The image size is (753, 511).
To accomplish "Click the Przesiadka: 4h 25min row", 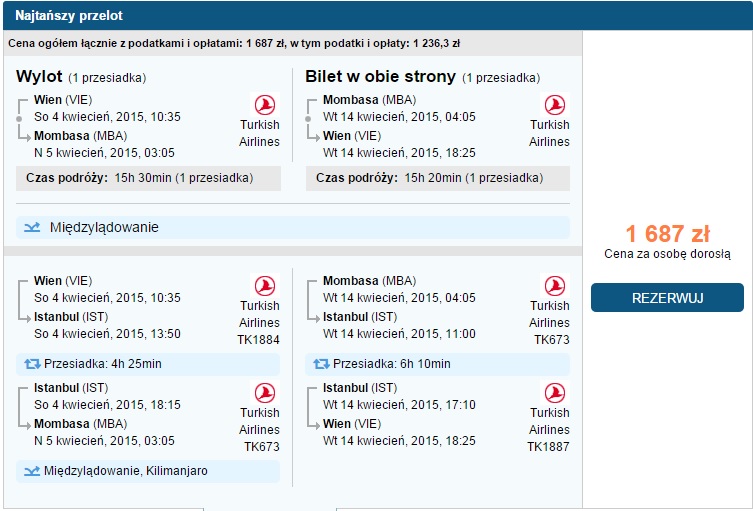I will click(148, 364).
